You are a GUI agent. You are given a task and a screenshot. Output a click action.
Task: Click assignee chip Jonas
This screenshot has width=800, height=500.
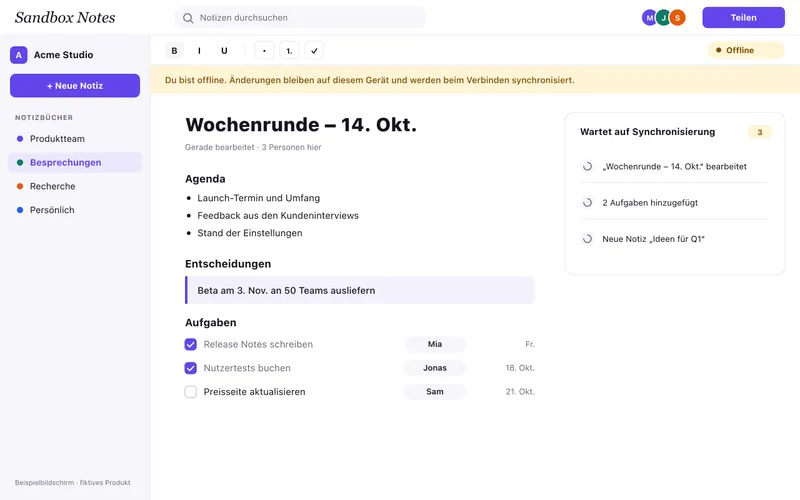pos(435,368)
